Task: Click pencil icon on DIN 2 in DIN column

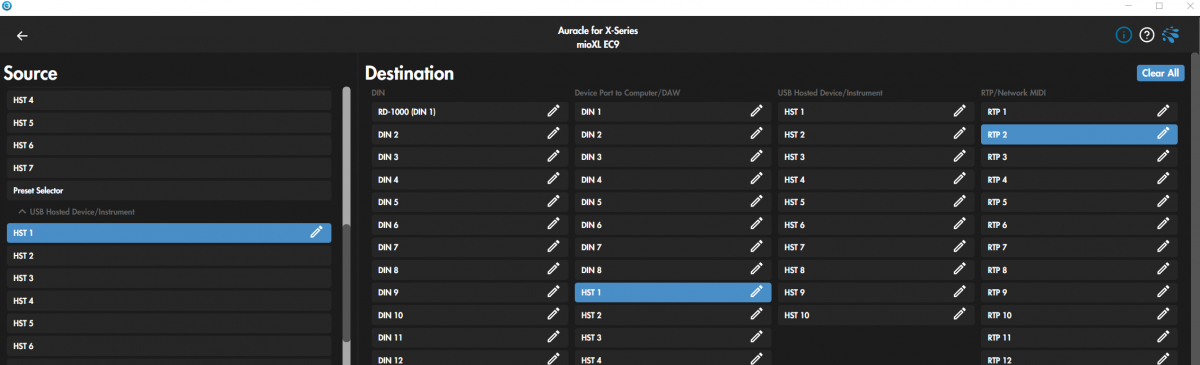Action: (x=553, y=134)
